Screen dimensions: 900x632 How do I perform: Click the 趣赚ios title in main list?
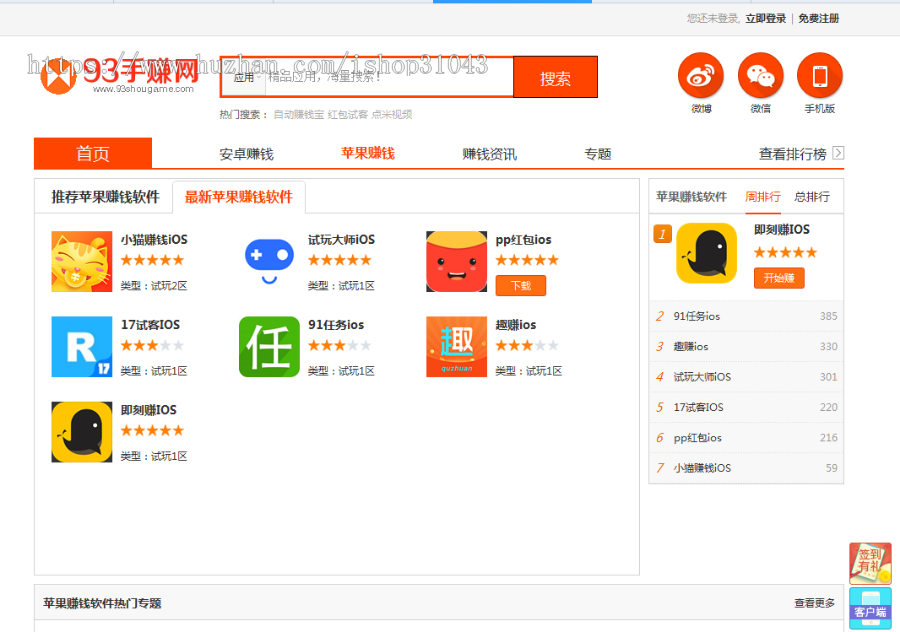coord(515,325)
